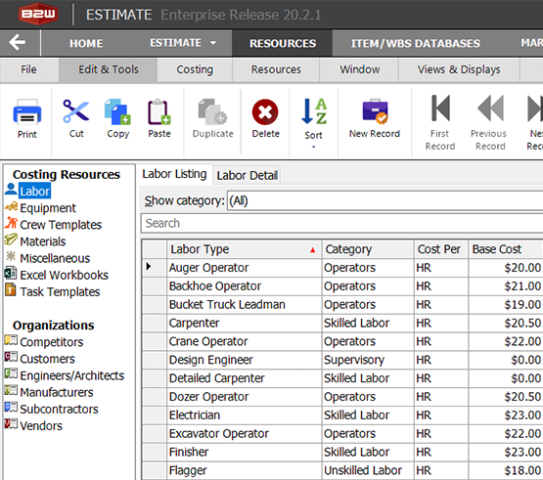Open the Window ribbon tab
This screenshot has width=543, height=480.
click(359, 70)
